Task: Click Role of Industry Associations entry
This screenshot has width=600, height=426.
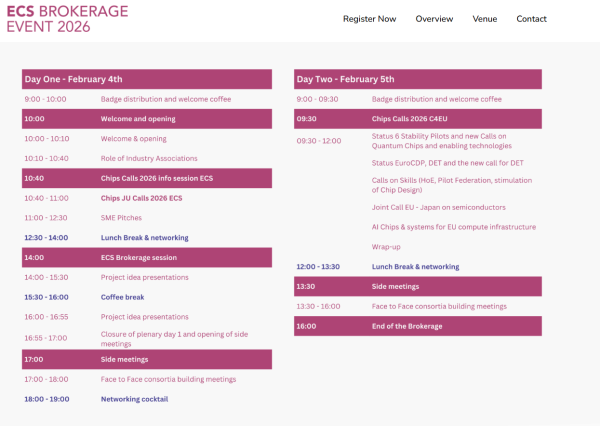Action: tap(149, 158)
